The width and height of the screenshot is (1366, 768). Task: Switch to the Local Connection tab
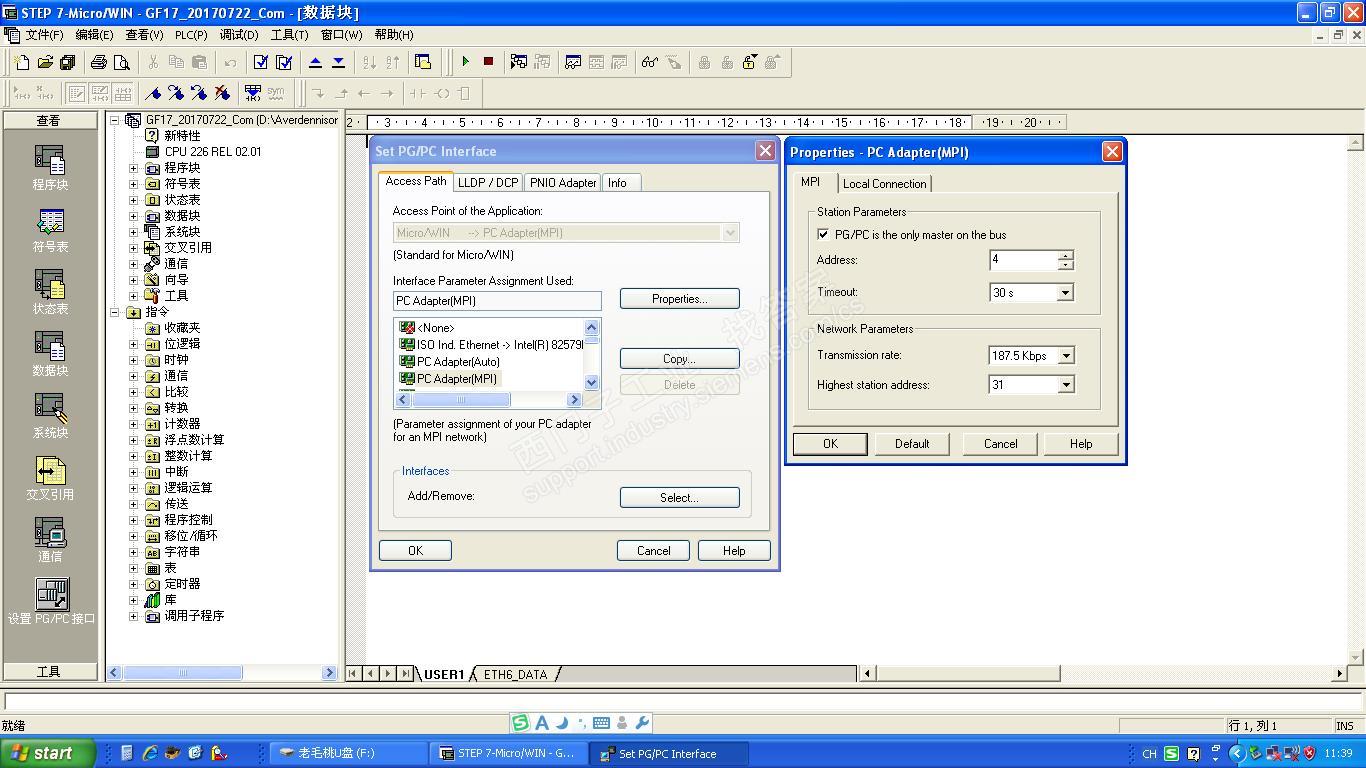pos(884,184)
